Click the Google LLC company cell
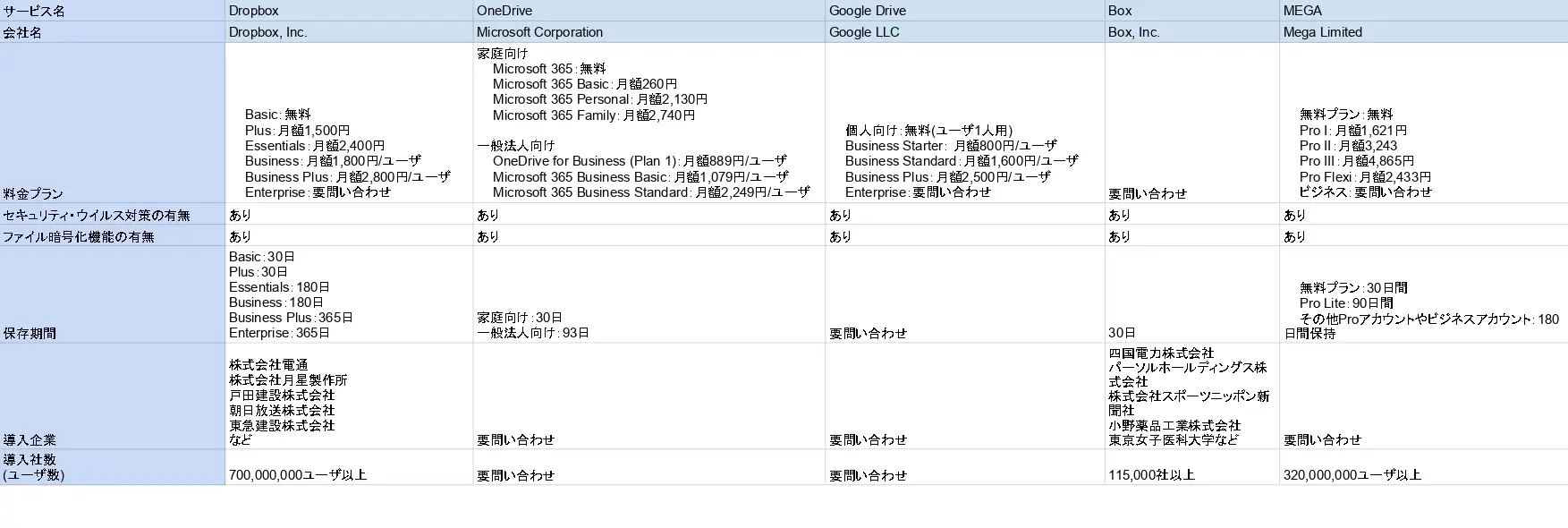Image resolution: width=1568 pixels, height=528 pixels. pyautogui.click(x=964, y=32)
